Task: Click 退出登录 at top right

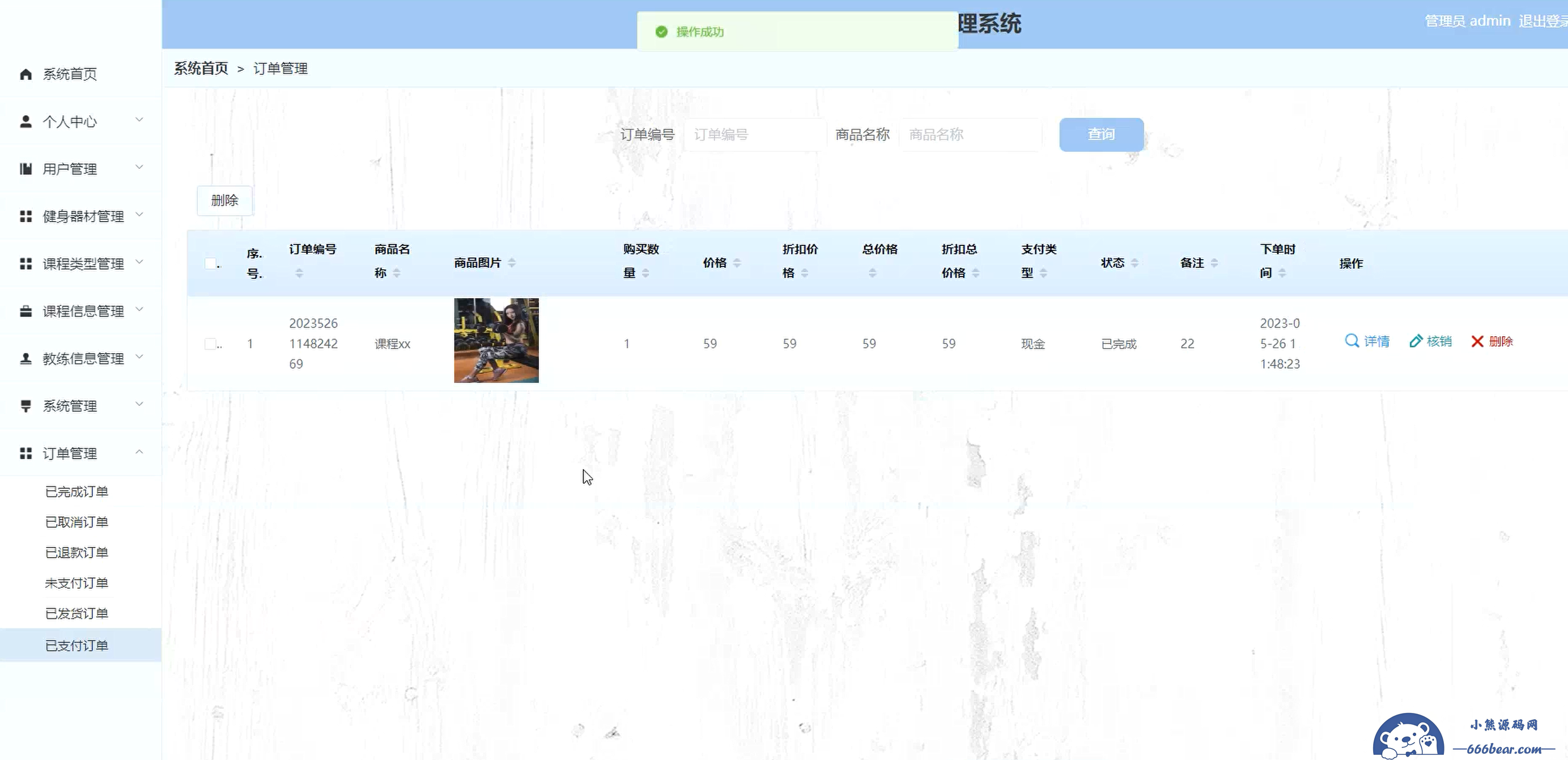Action: click(1543, 22)
